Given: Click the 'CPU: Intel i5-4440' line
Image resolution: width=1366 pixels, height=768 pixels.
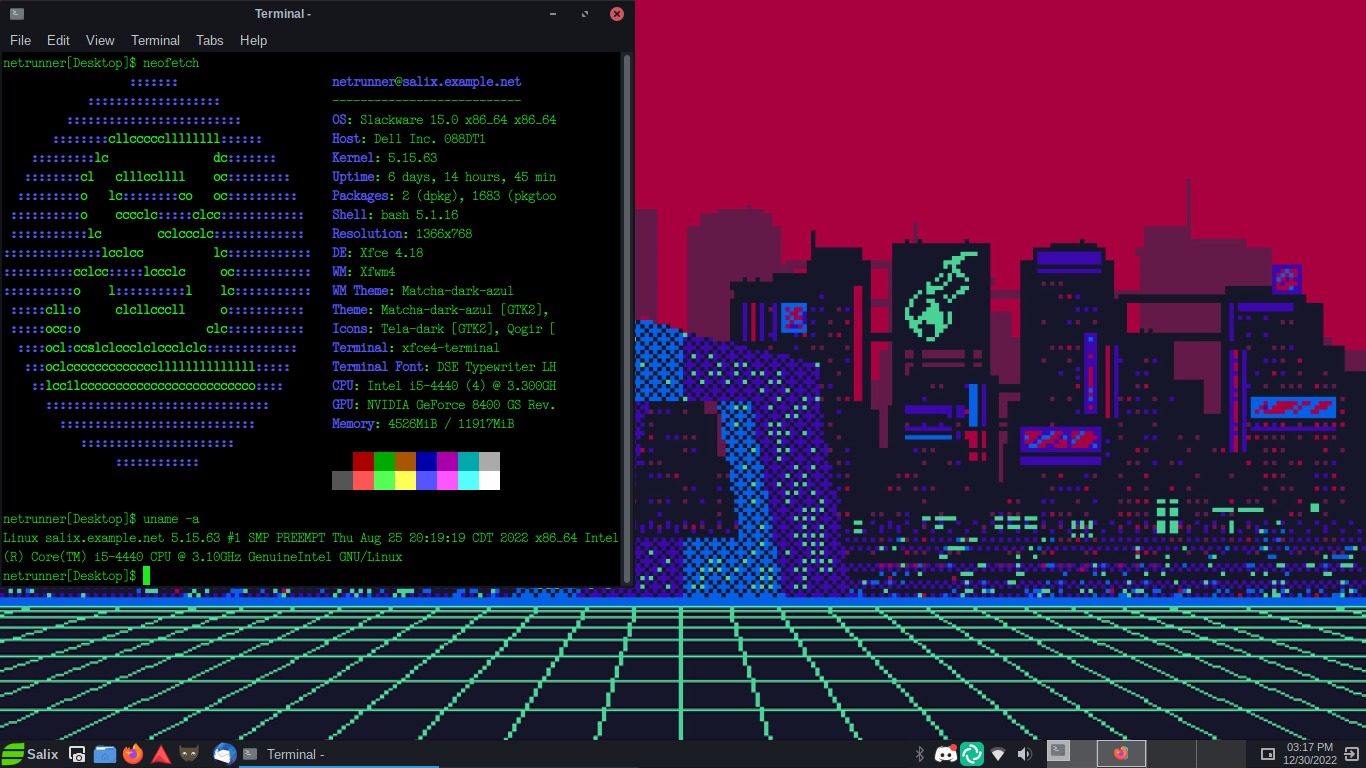Looking at the screenshot, I should pyautogui.click(x=444, y=386).
